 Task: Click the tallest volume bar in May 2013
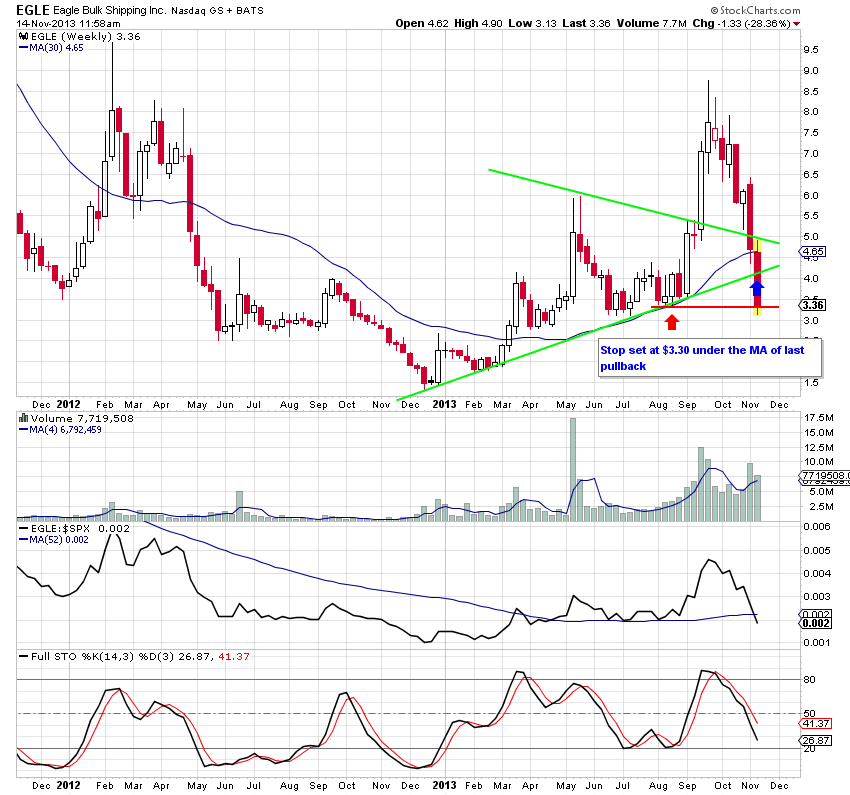(573, 469)
